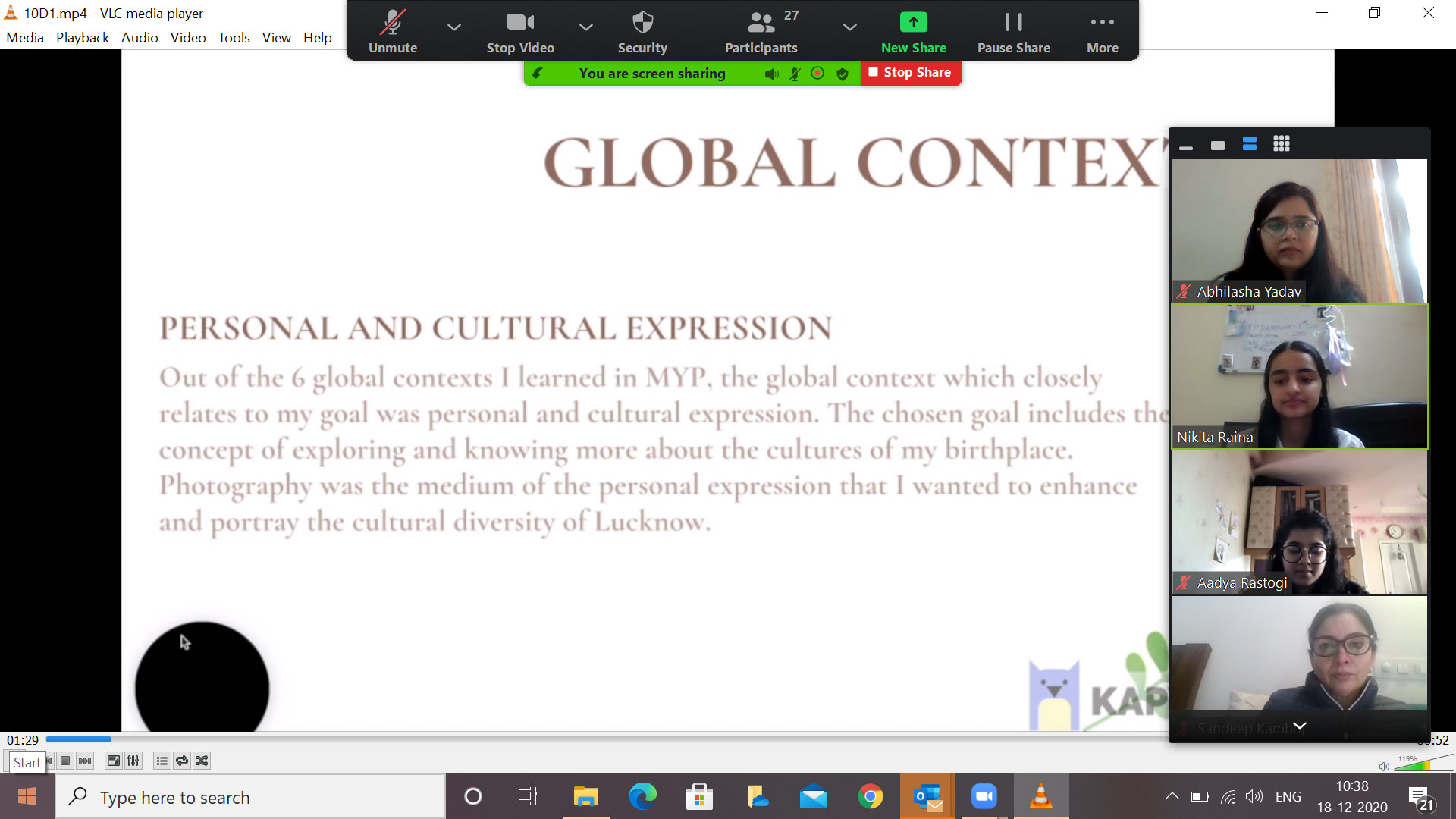Expand video panel down chevron
The image size is (1456, 819).
pos(1299,726)
